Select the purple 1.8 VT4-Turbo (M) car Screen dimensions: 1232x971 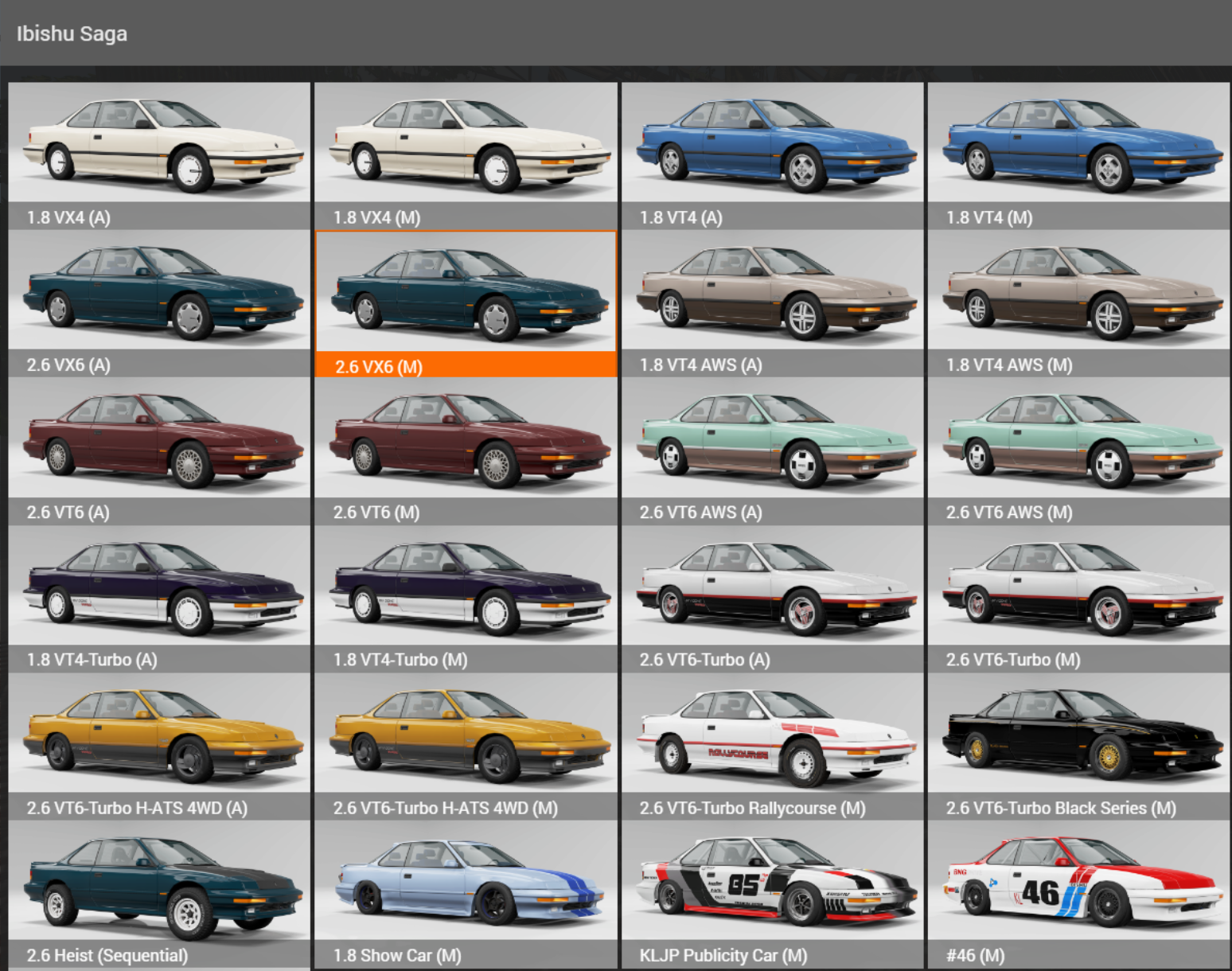pyautogui.click(x=466, y=599)
